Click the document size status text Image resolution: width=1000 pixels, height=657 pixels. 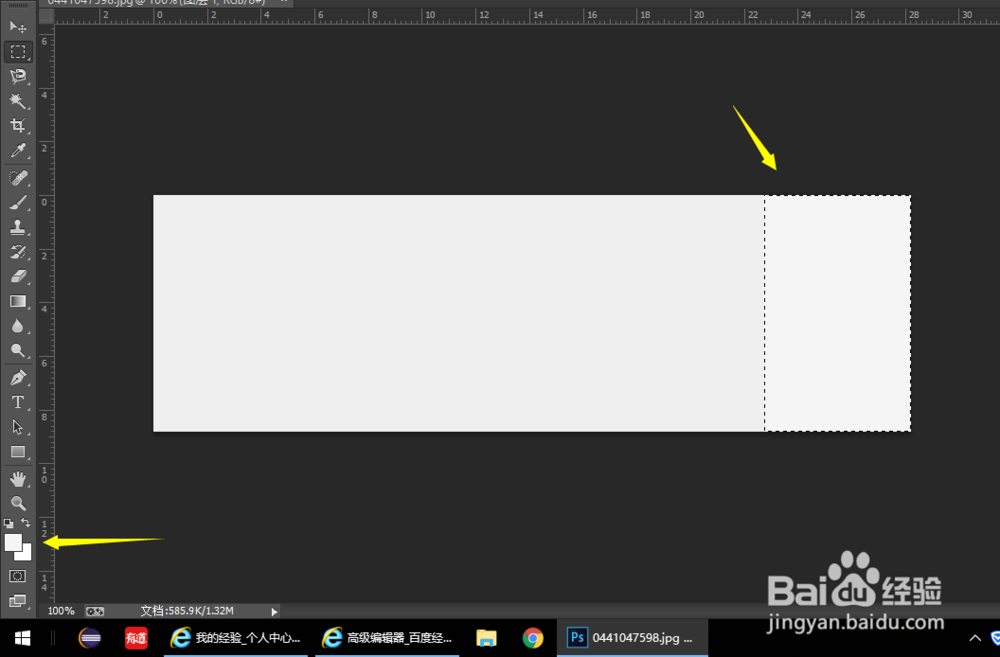coord(187,611)
